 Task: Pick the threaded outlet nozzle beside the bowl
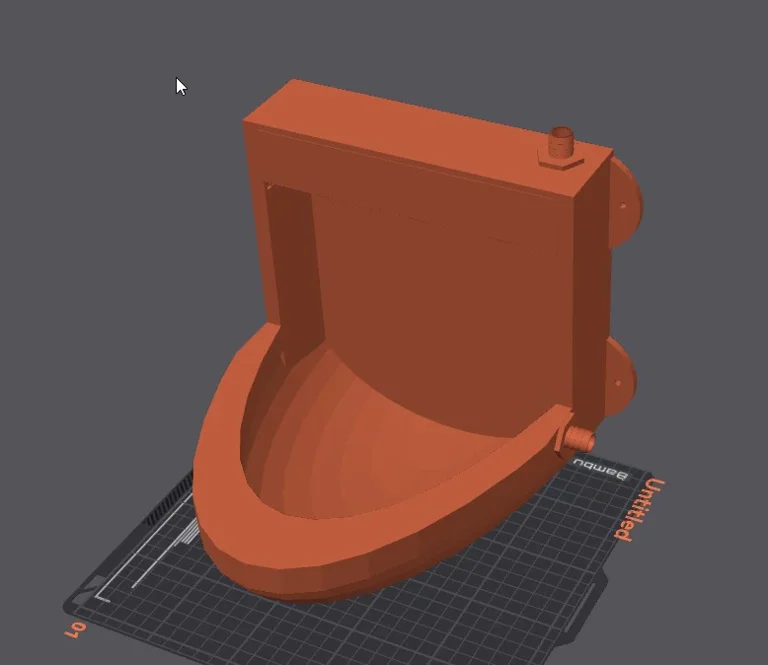click(x=579, y=440)
